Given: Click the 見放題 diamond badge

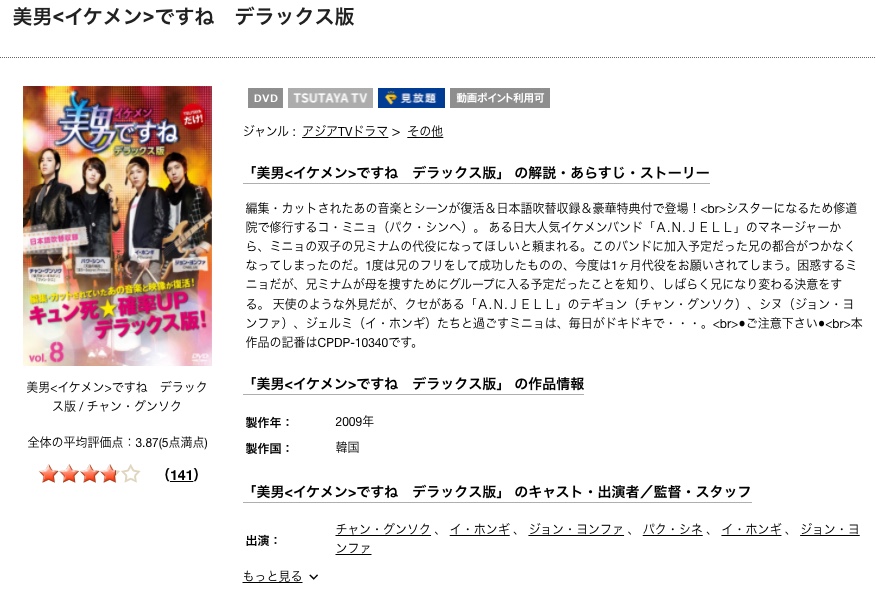Looking at the screenshot, I should [411, 98].
